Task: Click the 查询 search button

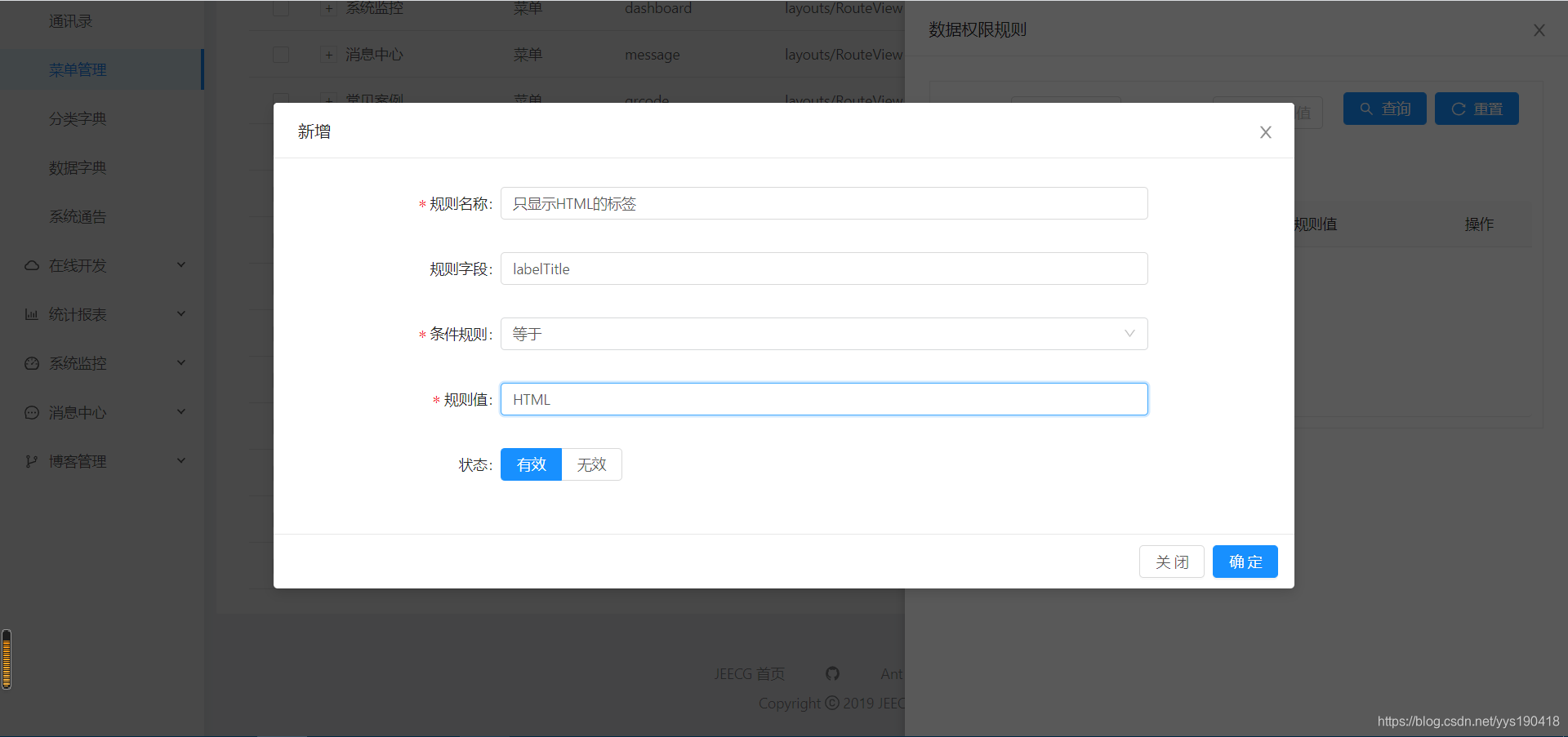Action: [1384, 109]
